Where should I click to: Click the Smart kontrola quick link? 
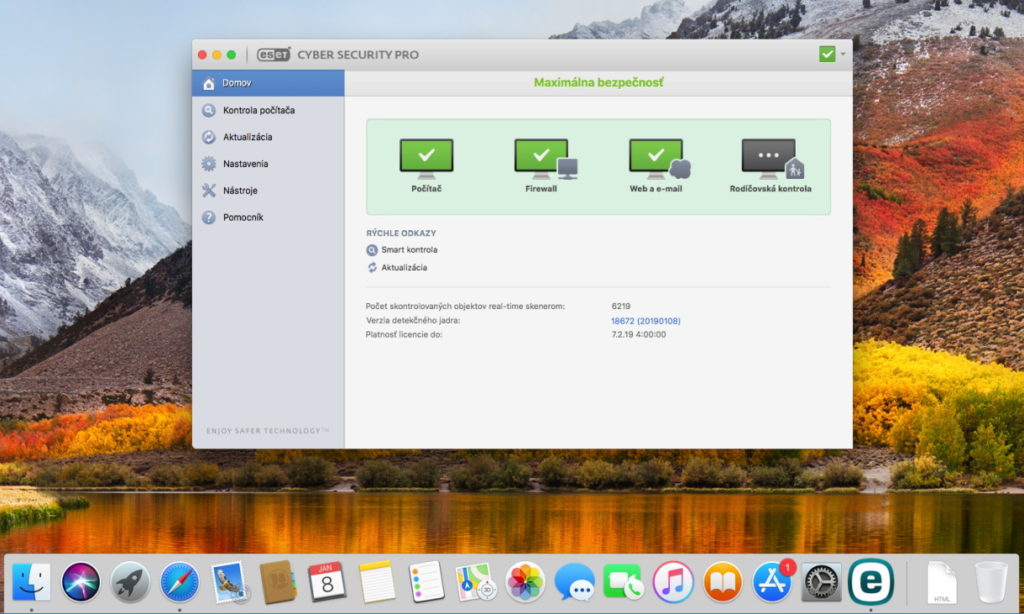pyautogui.click(x=409, y=250)
